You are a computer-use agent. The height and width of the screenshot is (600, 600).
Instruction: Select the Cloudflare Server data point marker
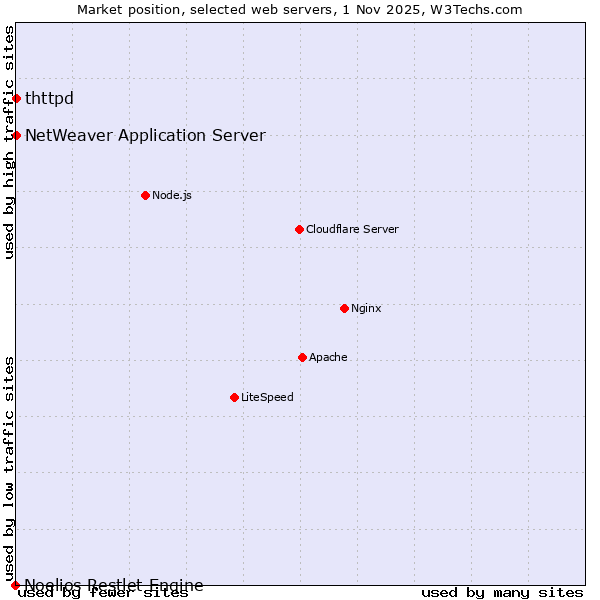[299, 229]
